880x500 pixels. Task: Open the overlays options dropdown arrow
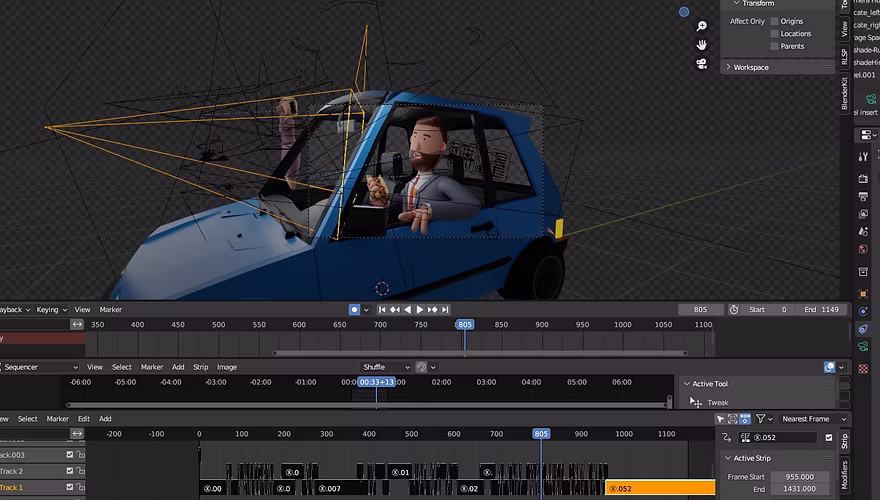842,367
